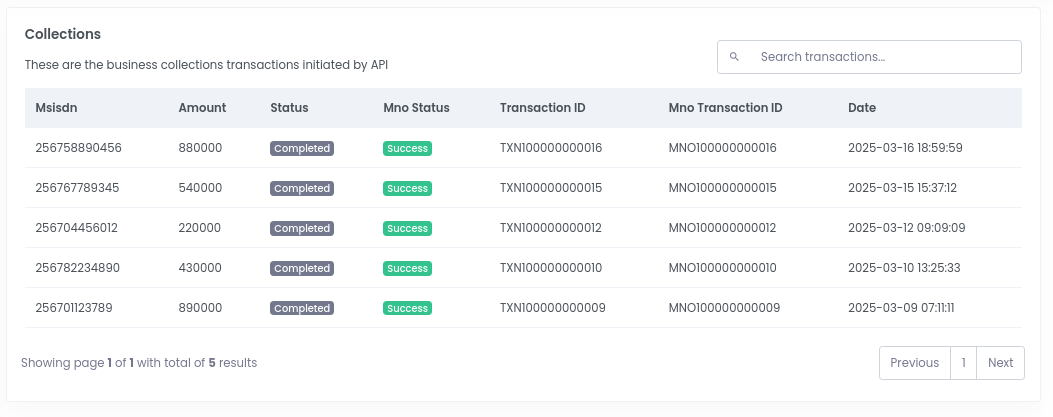Click the Collections heading
Image resolution: width=1053 pixels, height=417 pixels.
[x=62, y=34]
